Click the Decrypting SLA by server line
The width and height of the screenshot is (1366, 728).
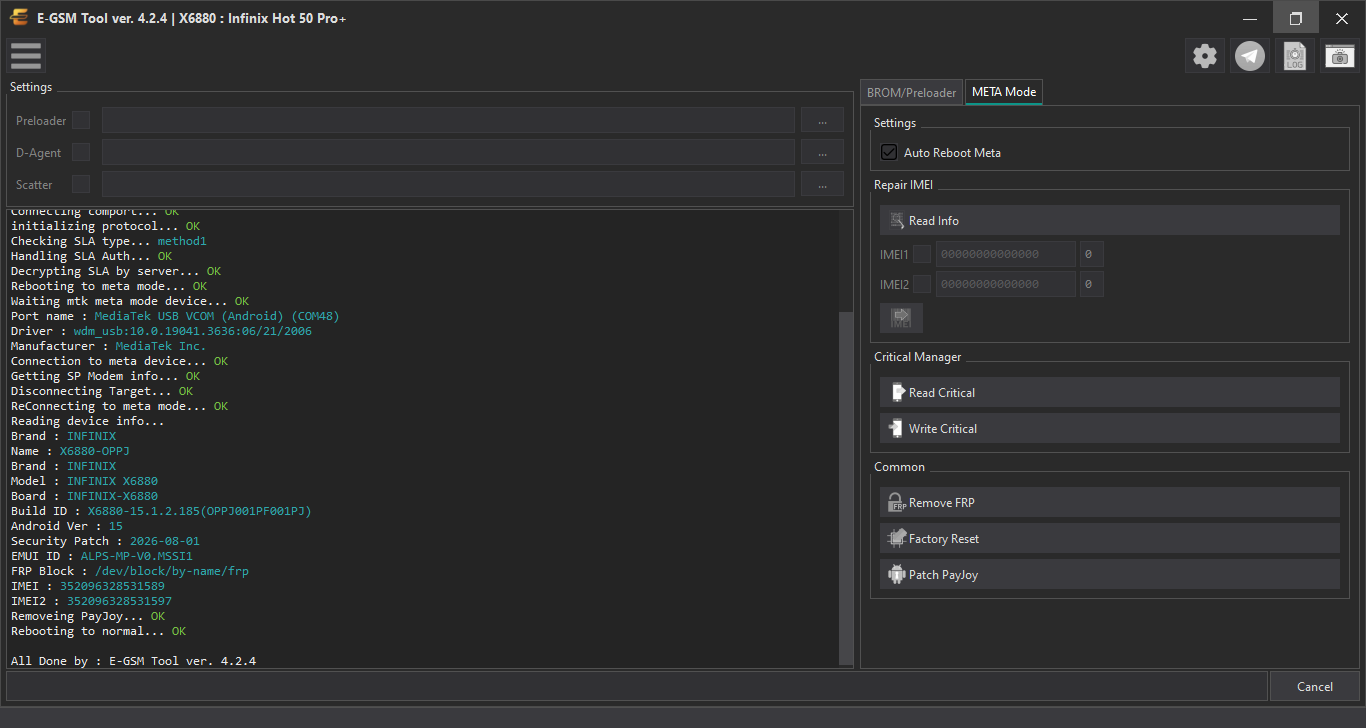[x=116, y=271]
